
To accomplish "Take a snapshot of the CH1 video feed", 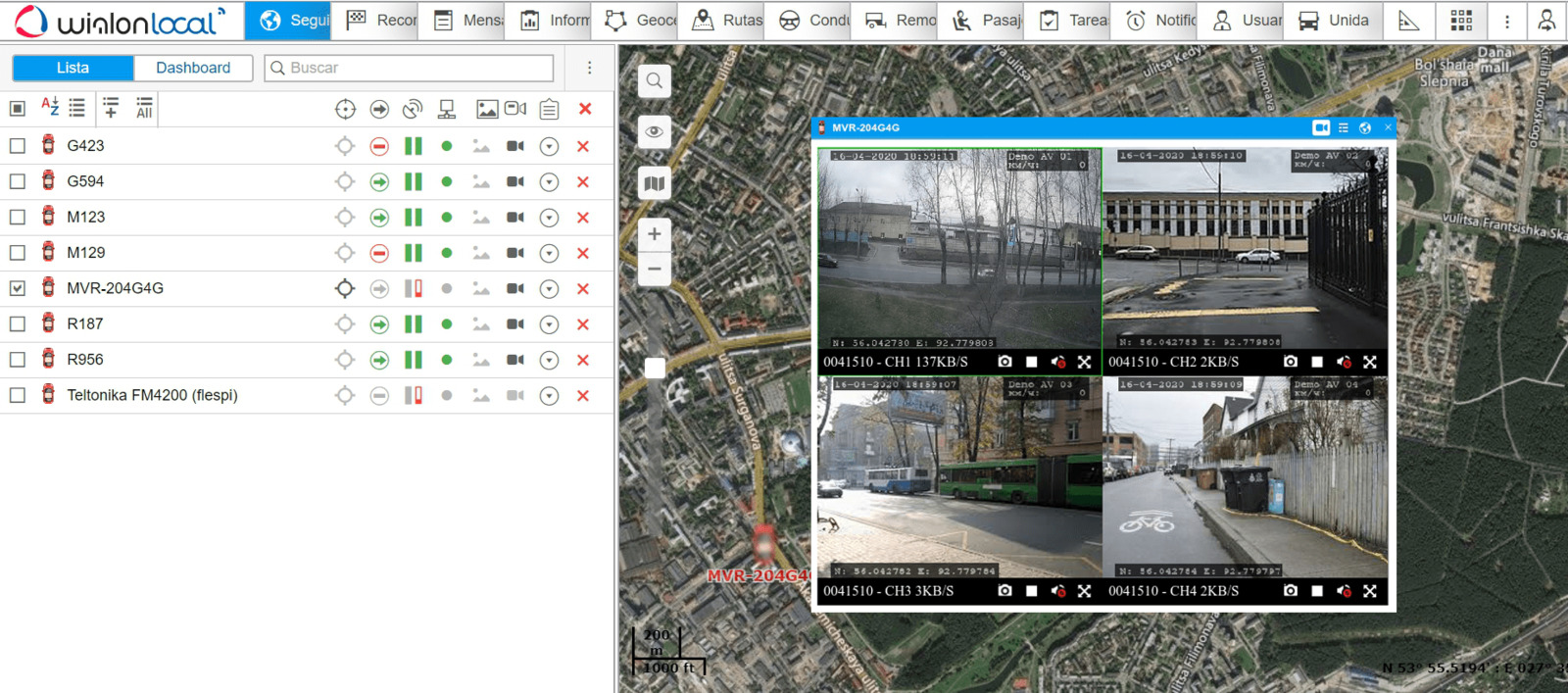I will [1004, 362].
